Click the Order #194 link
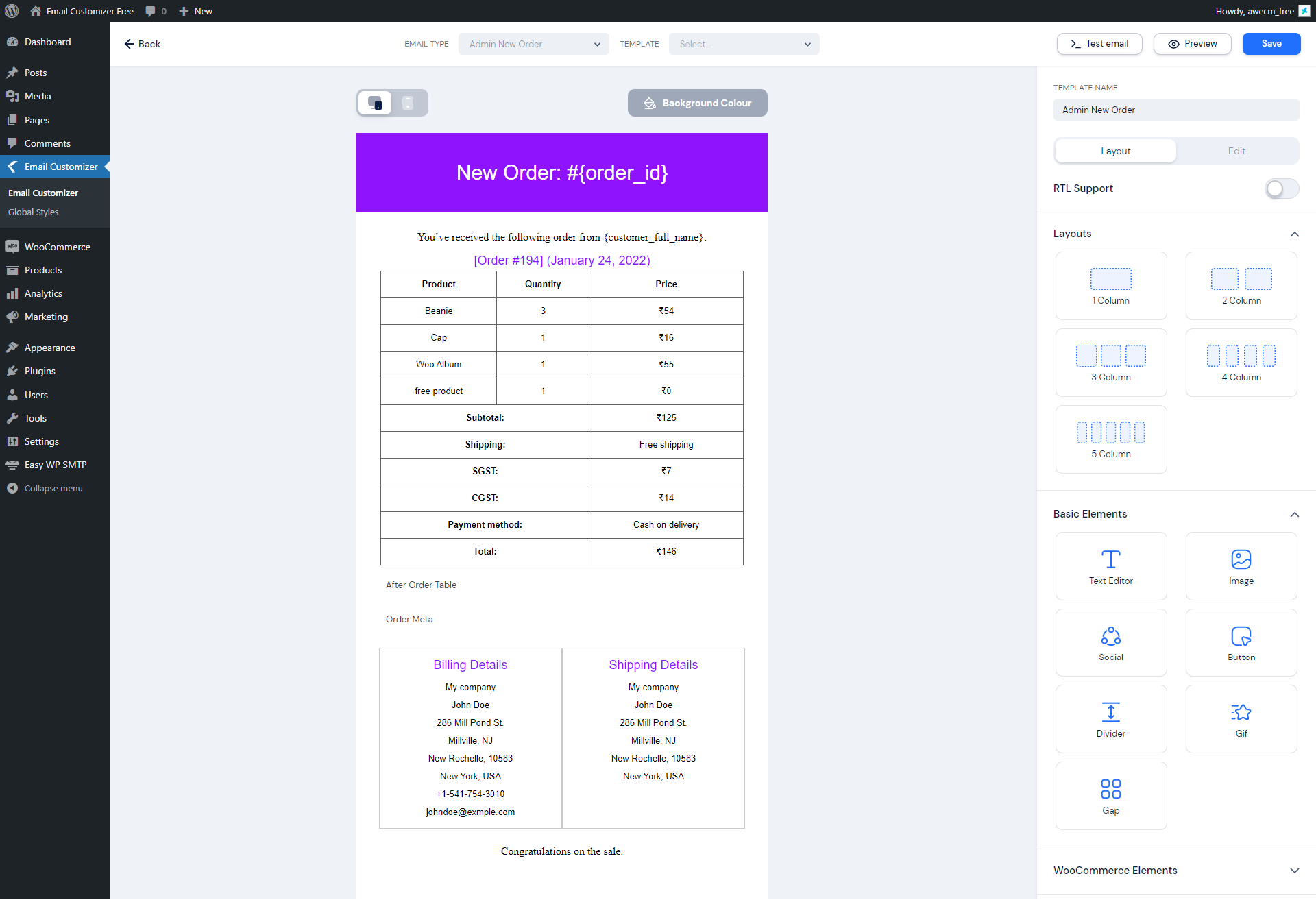This screenshot has width=1316, height=900. click(x=562, y=260)
